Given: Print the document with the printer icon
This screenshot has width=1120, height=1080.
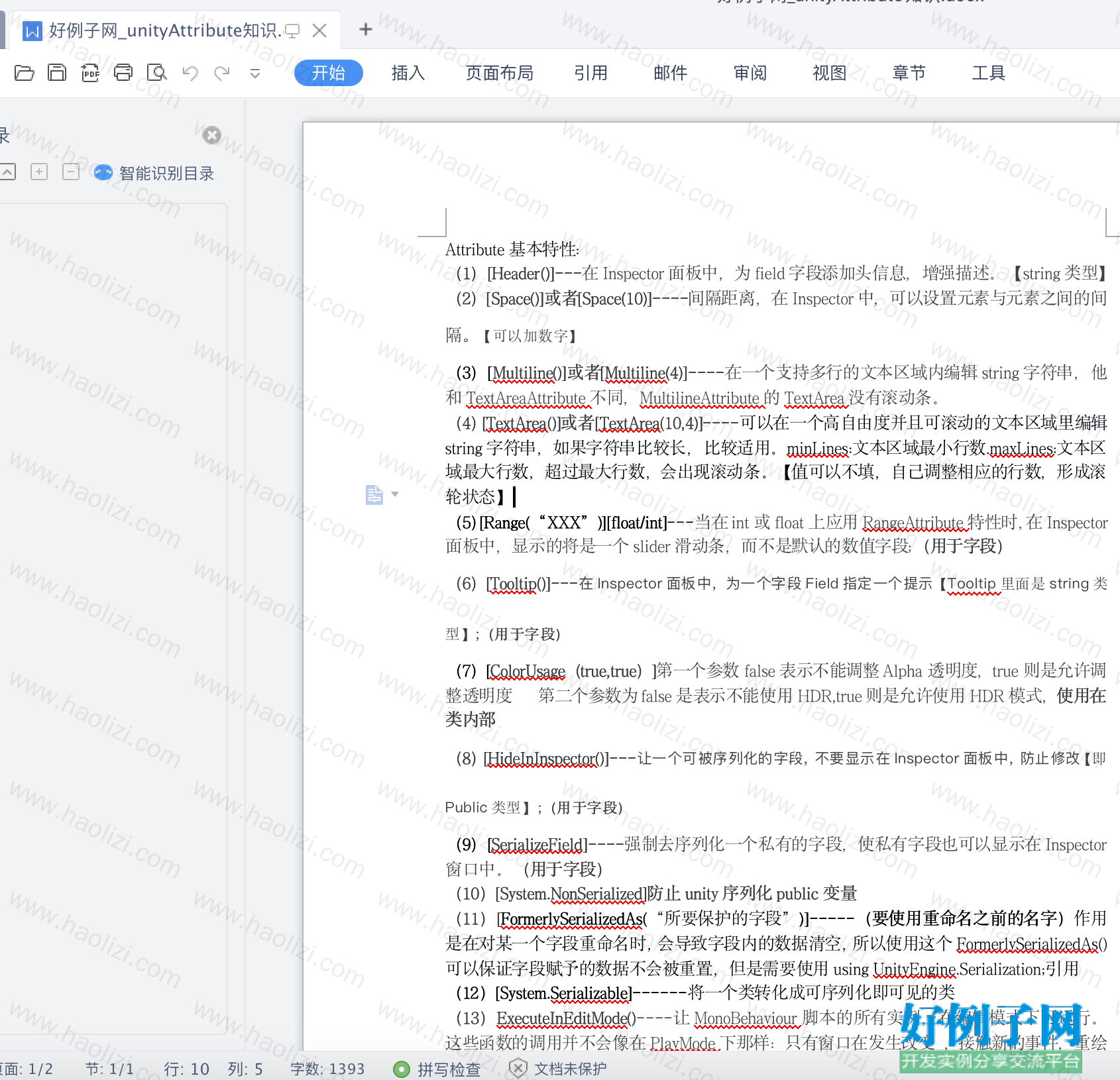Looking at the screenshot, I should [x=123, y=73].
